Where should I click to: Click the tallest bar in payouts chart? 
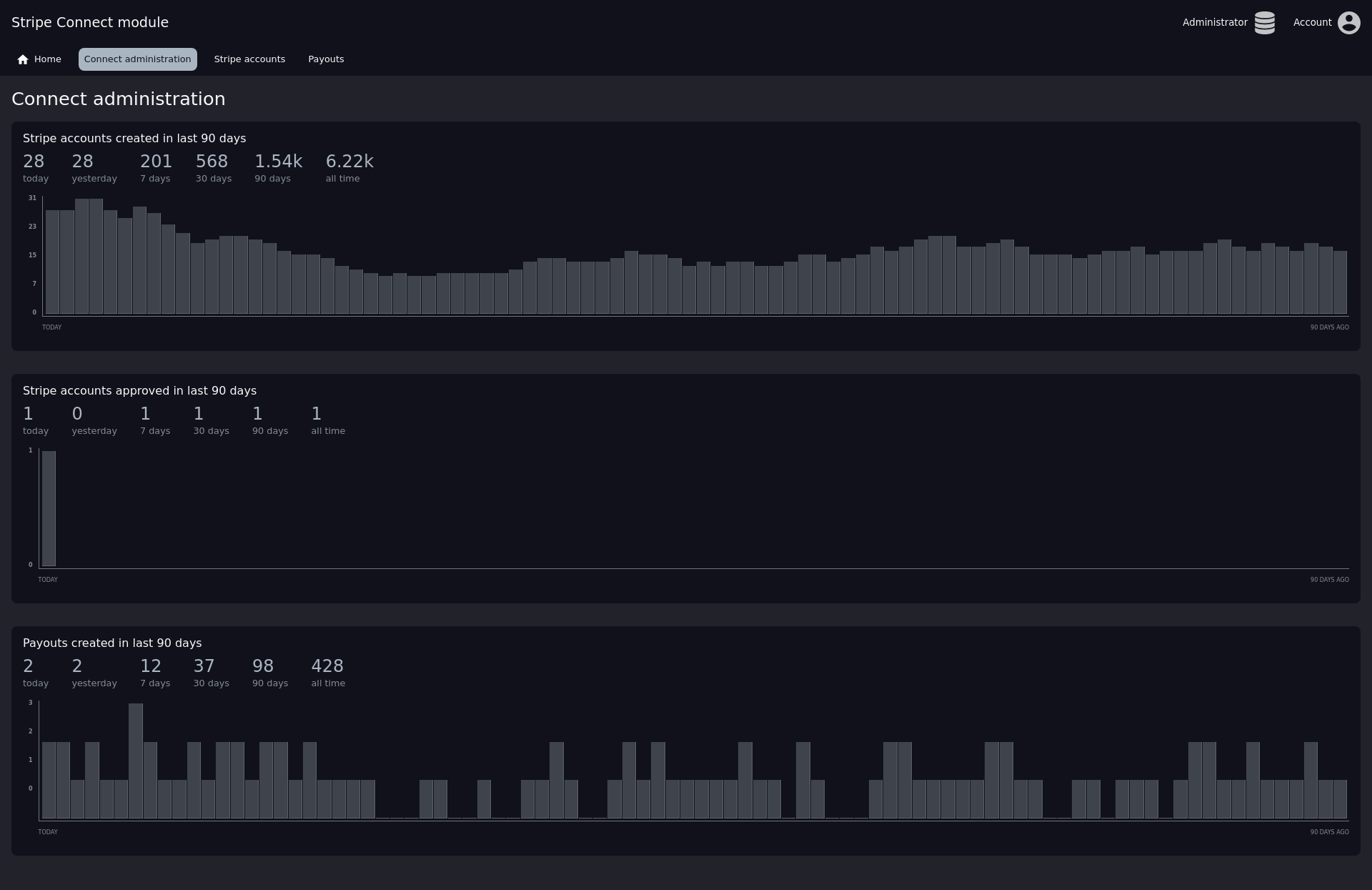click(136, 761)
